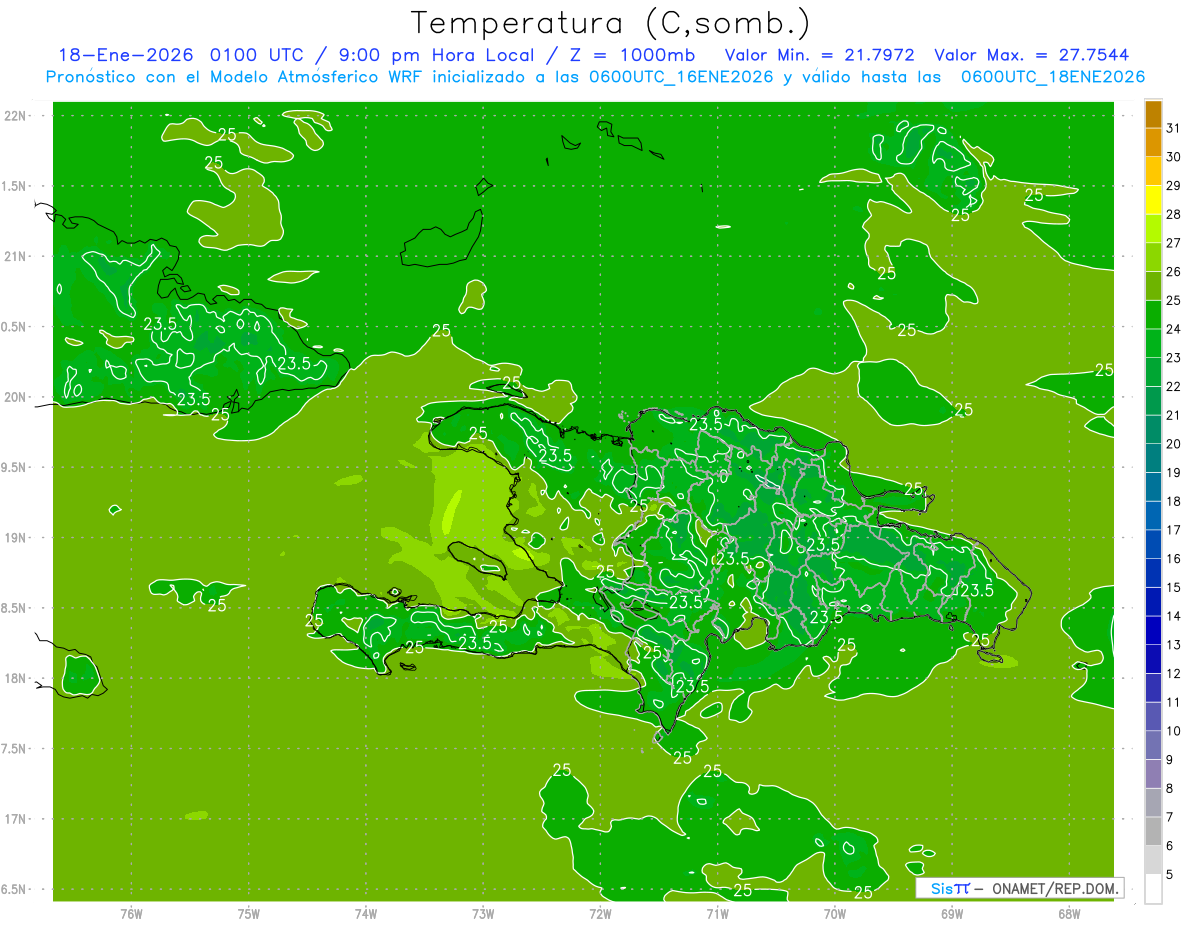Image resolution: width=1200 pixels, height=927 pixels.
Task: Click legend value "28"
Action: [x=1174, y=214]
